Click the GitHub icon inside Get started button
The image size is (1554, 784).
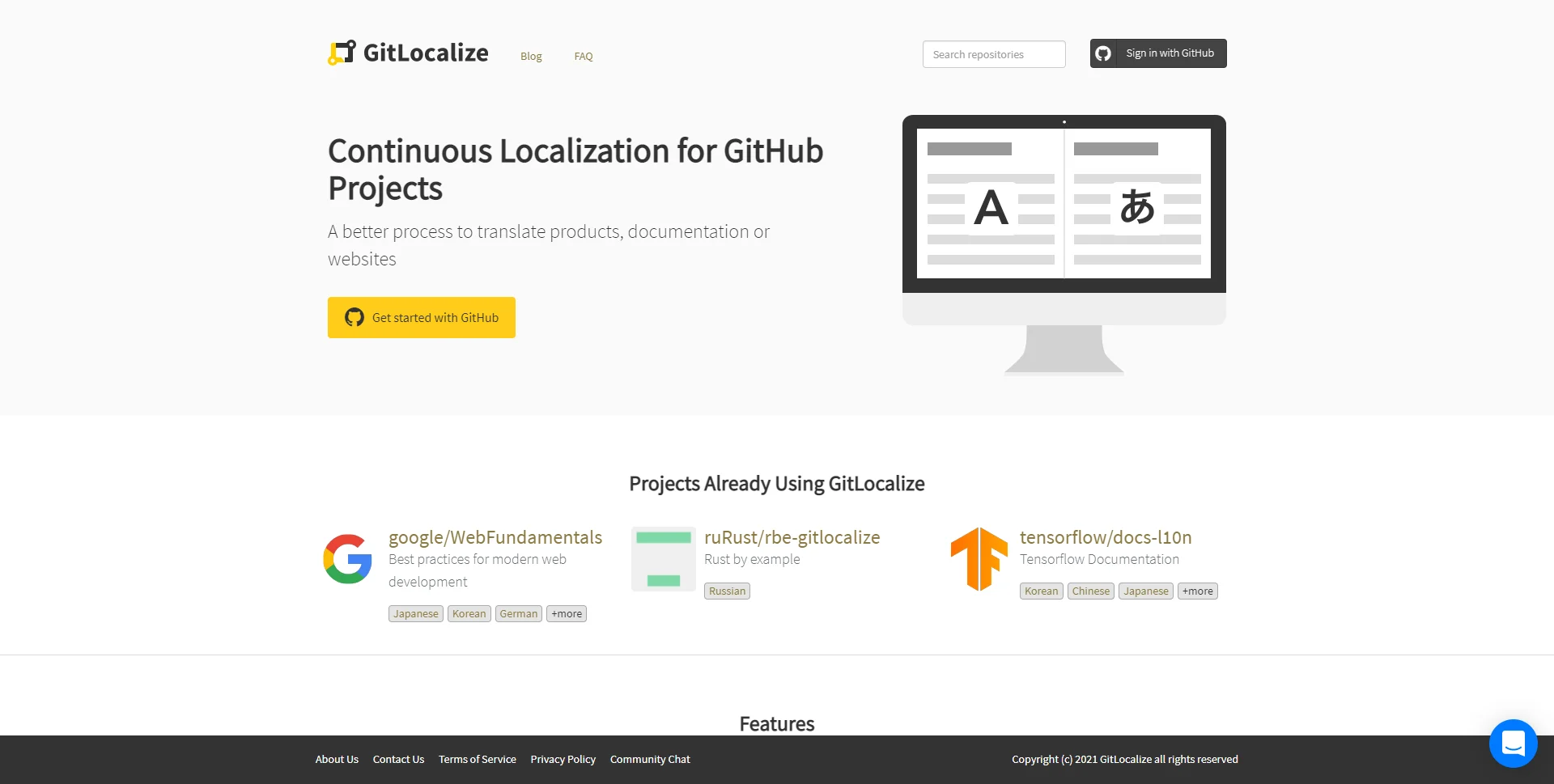(x=354, y=317)
